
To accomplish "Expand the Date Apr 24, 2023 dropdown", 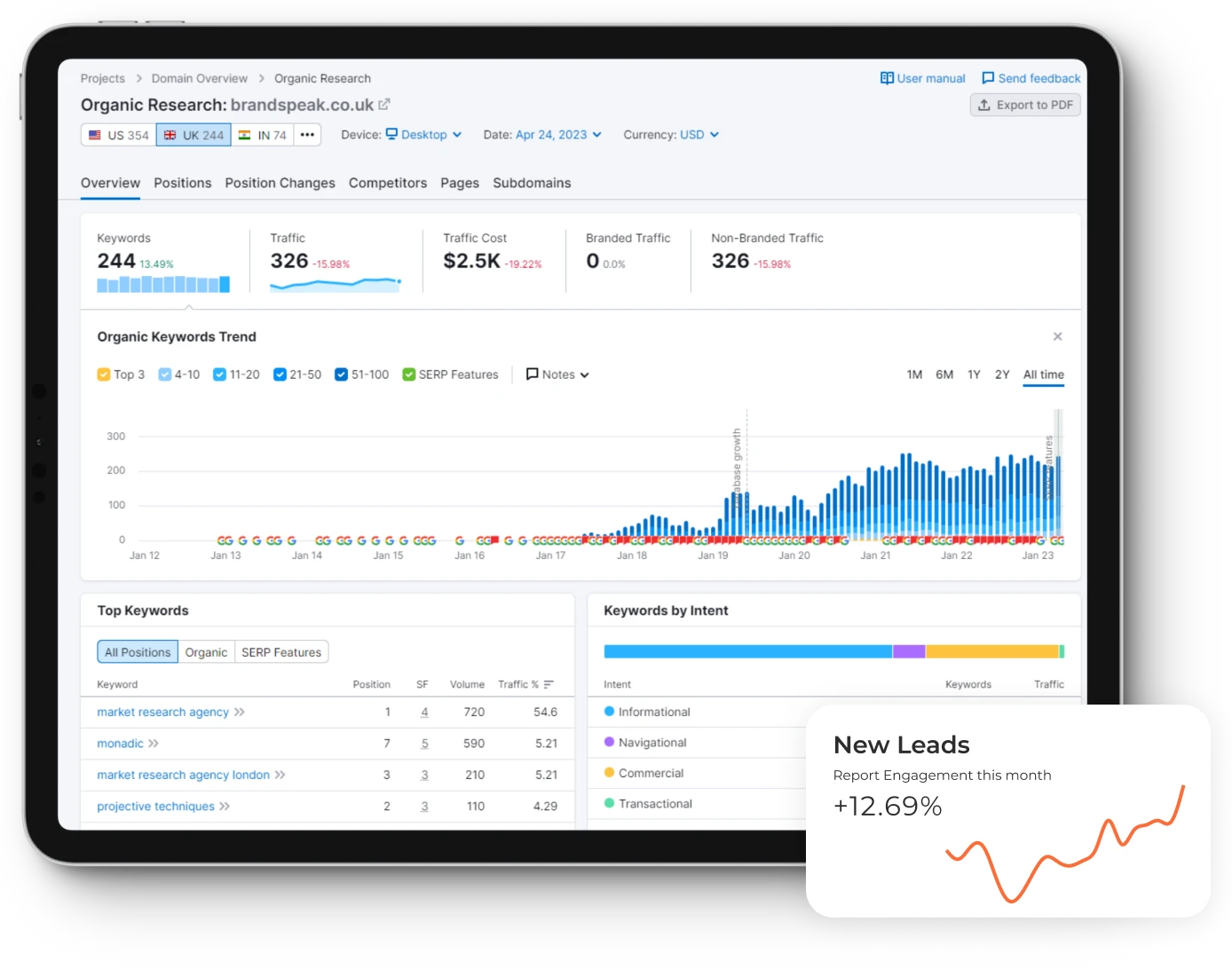I will [558, 135].
